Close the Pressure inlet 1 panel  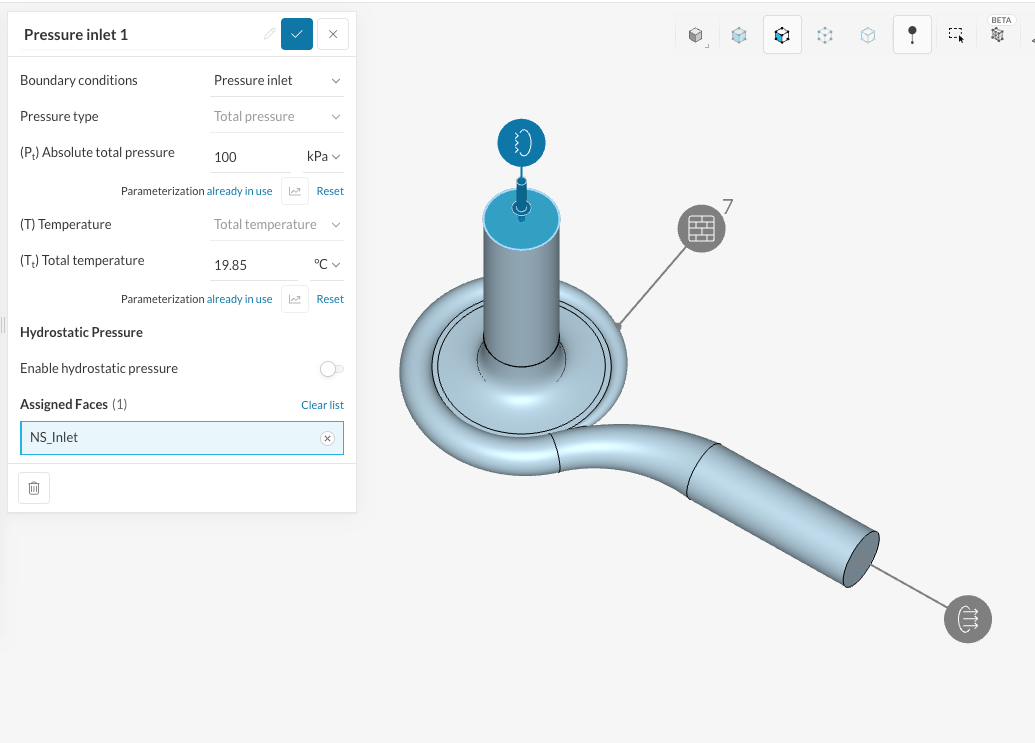click(333, 34)
